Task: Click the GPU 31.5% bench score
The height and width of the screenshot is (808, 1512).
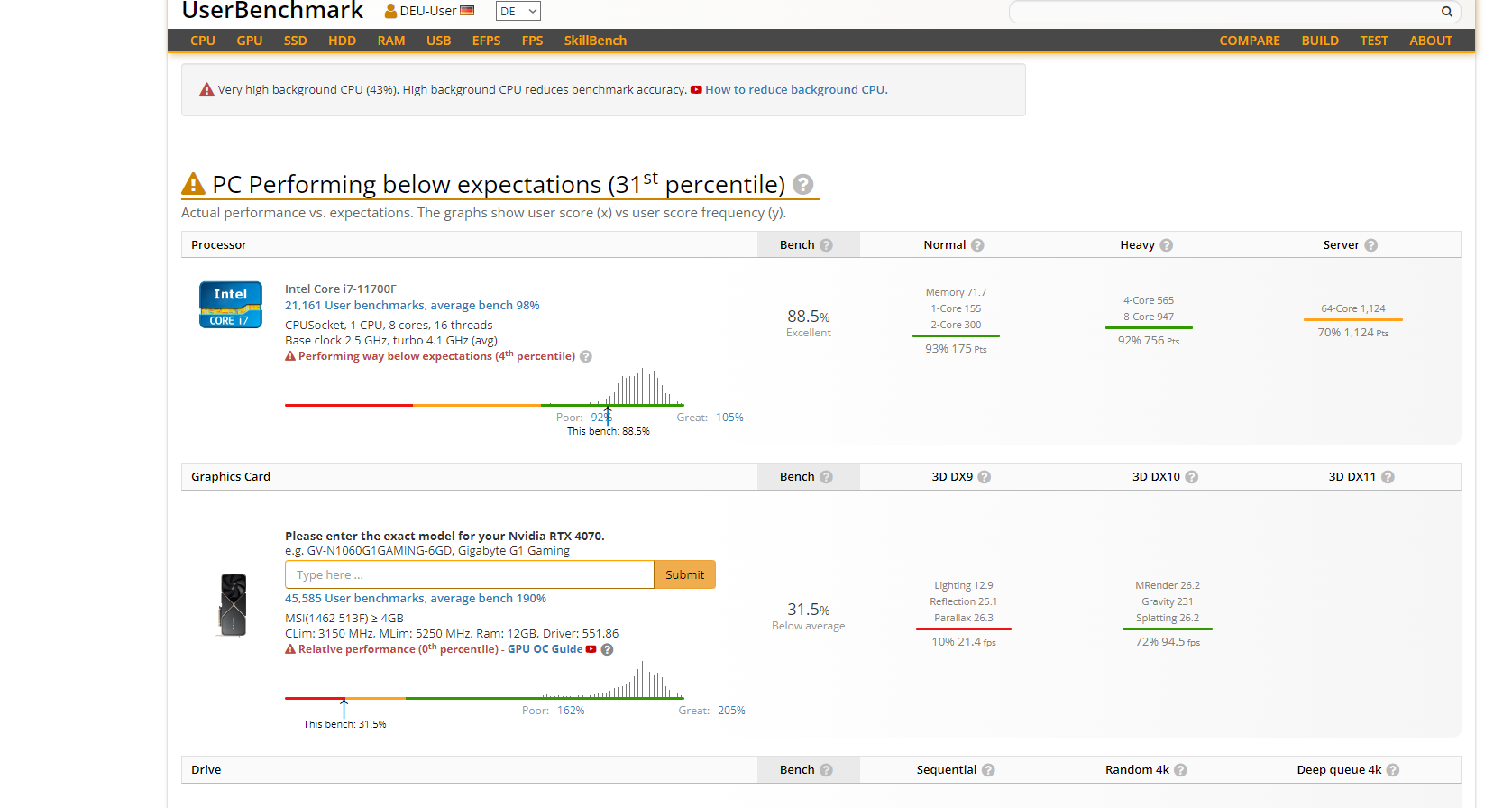Action: [x=808, y=610]
